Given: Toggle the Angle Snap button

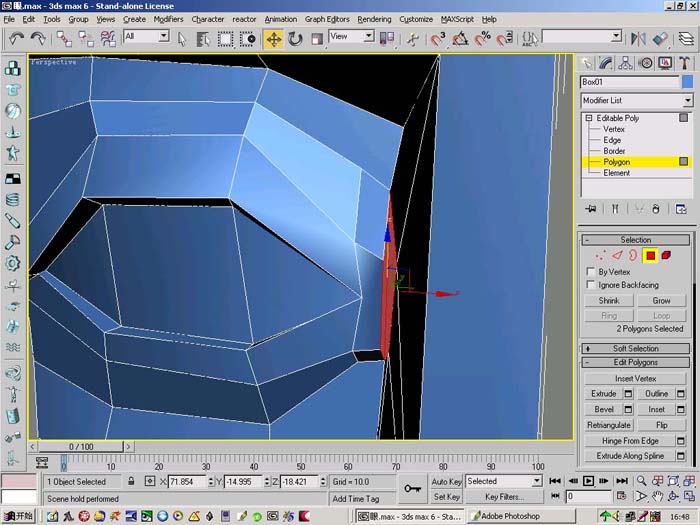Looking at the screenshot, I should coord(460,39).
